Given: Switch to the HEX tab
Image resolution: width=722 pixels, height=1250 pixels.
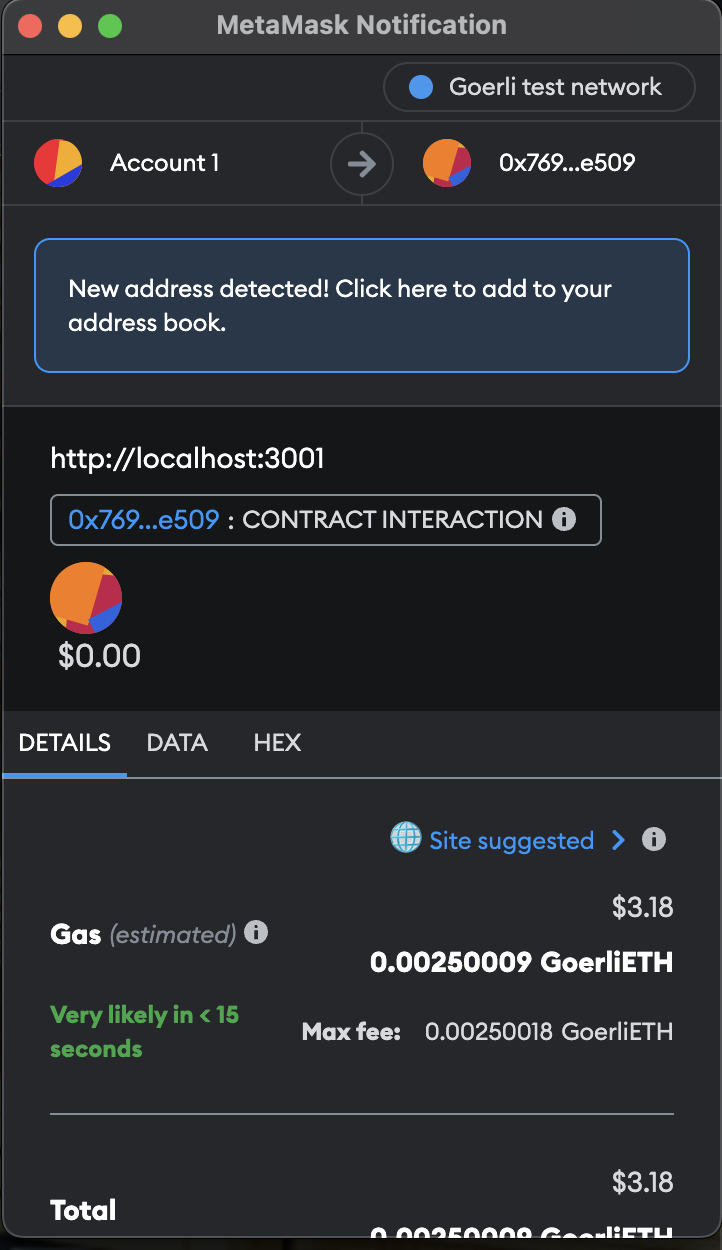Looking at the screenshot, I should pyautogui.click(x=277, y=743).
